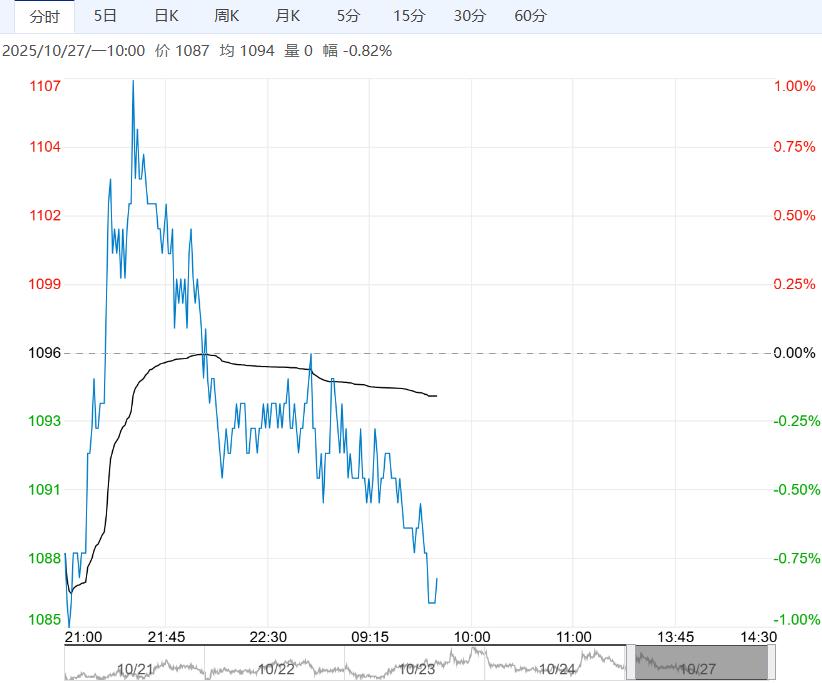Screen dimensions: 822x683
Task: Show the 周K weekly candlestick view
Action: click(227, 16)
